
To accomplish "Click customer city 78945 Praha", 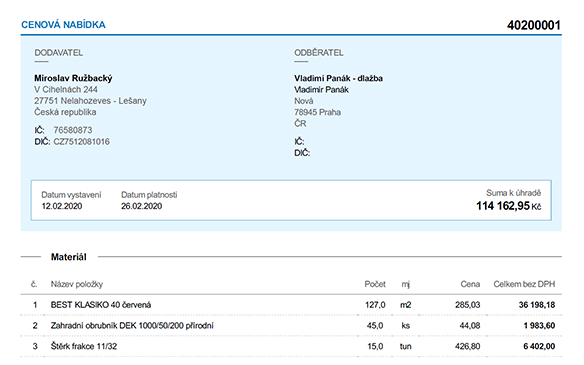I will [x=317, y=112].
